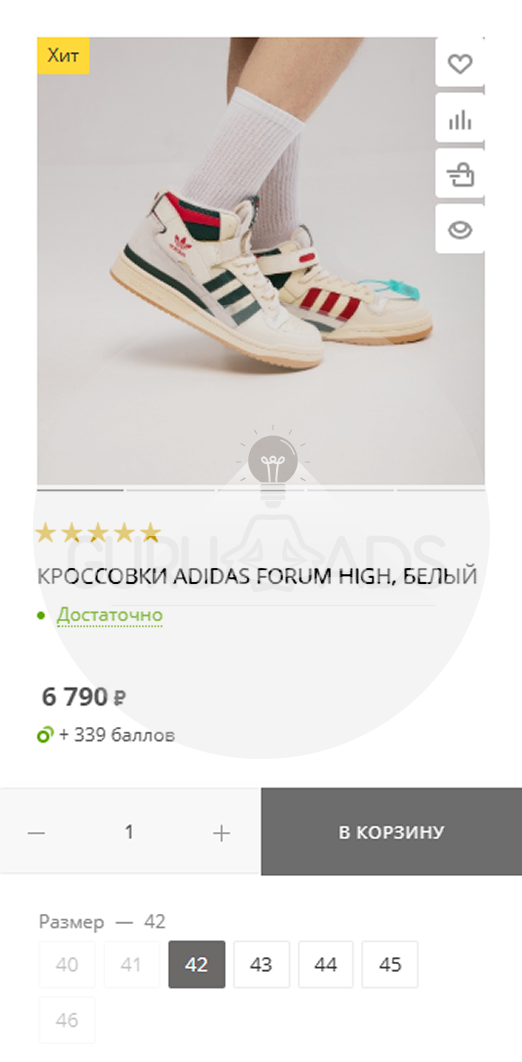
Task: Select size 44
Action: point(326,964)
